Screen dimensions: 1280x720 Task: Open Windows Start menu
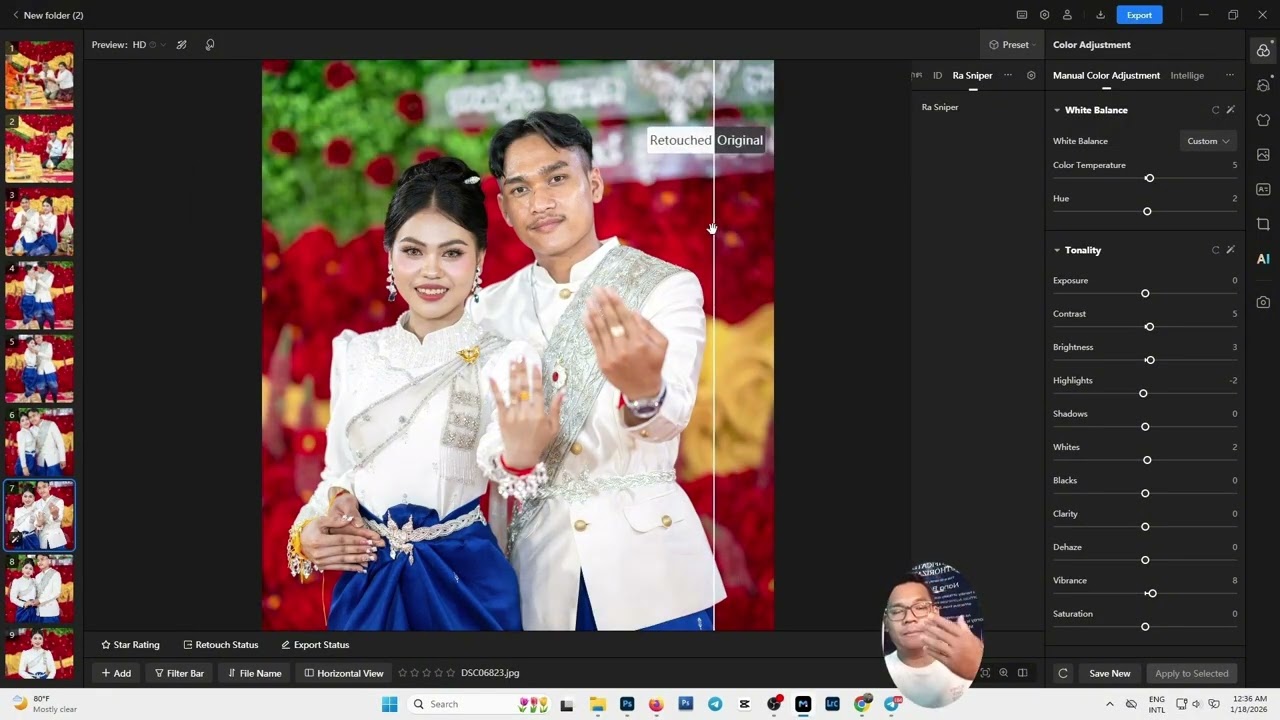pos(389,704)
